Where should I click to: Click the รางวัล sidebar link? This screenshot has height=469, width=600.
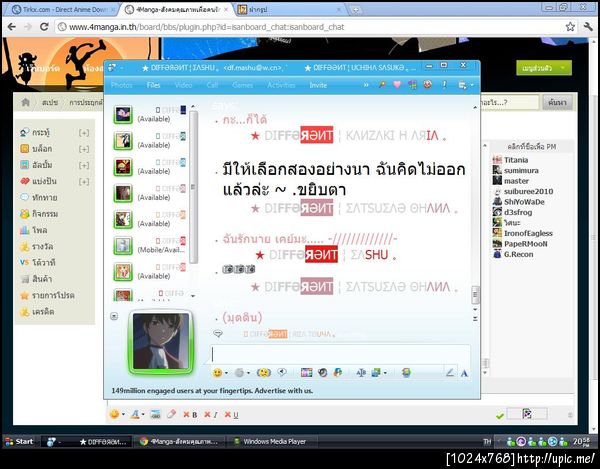pos(42,246)
